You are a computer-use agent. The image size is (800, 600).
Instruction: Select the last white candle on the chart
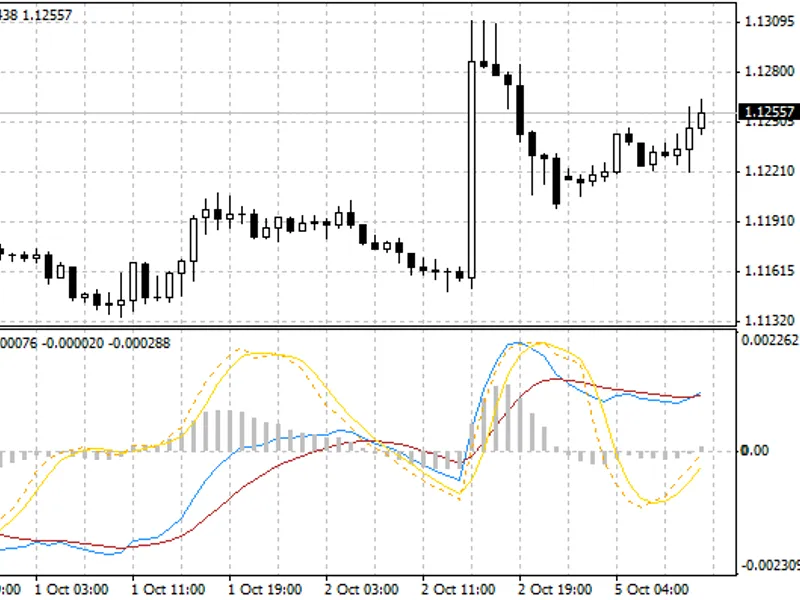(702, 120)
